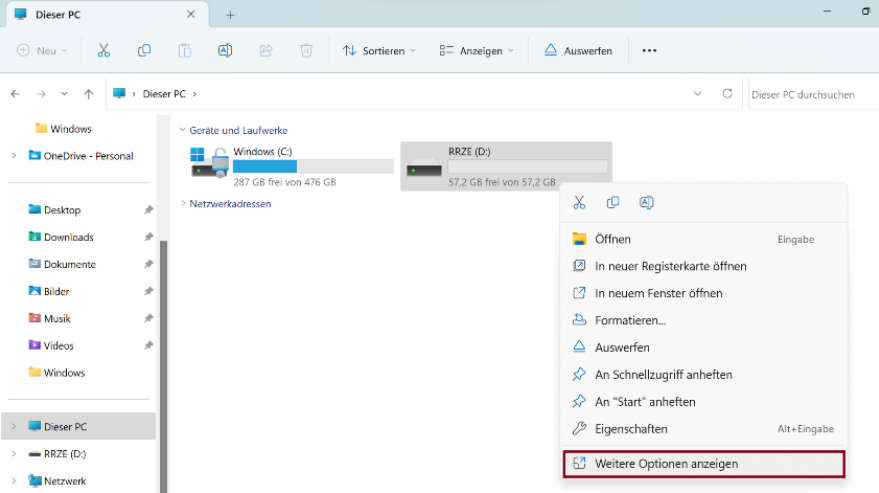
Task: Click the Auswerfen button in toolbar
Action: (x=578, y=50)
